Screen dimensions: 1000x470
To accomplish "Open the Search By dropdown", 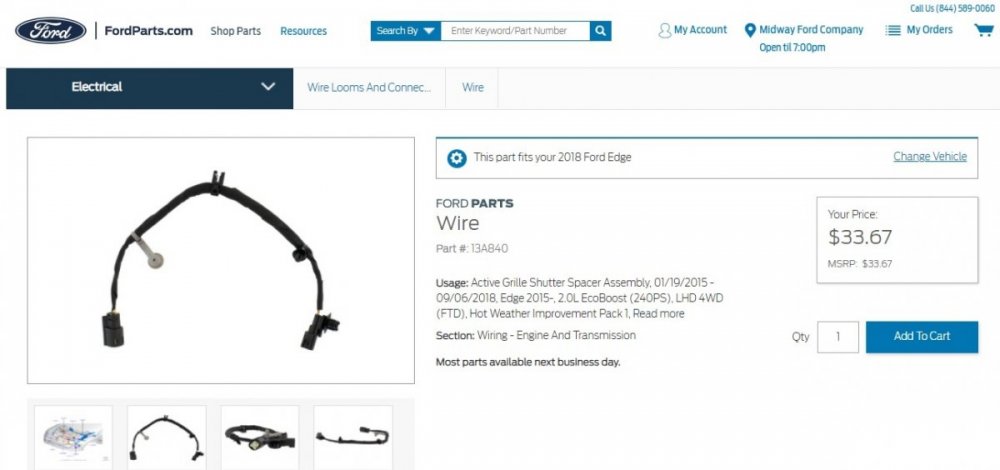I will 406,31.
